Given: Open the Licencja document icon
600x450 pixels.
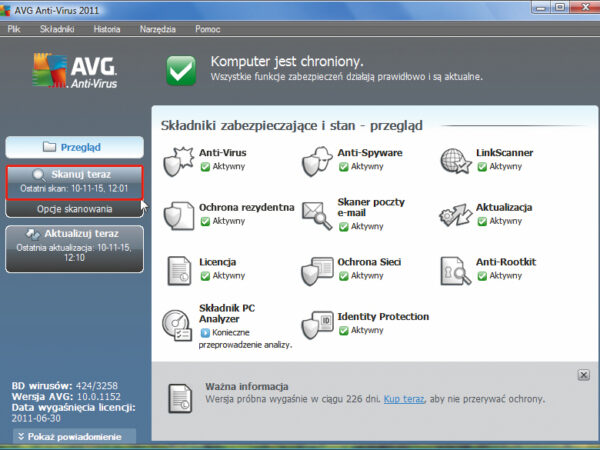Looking at the screenshot, I should coord(177,269).
